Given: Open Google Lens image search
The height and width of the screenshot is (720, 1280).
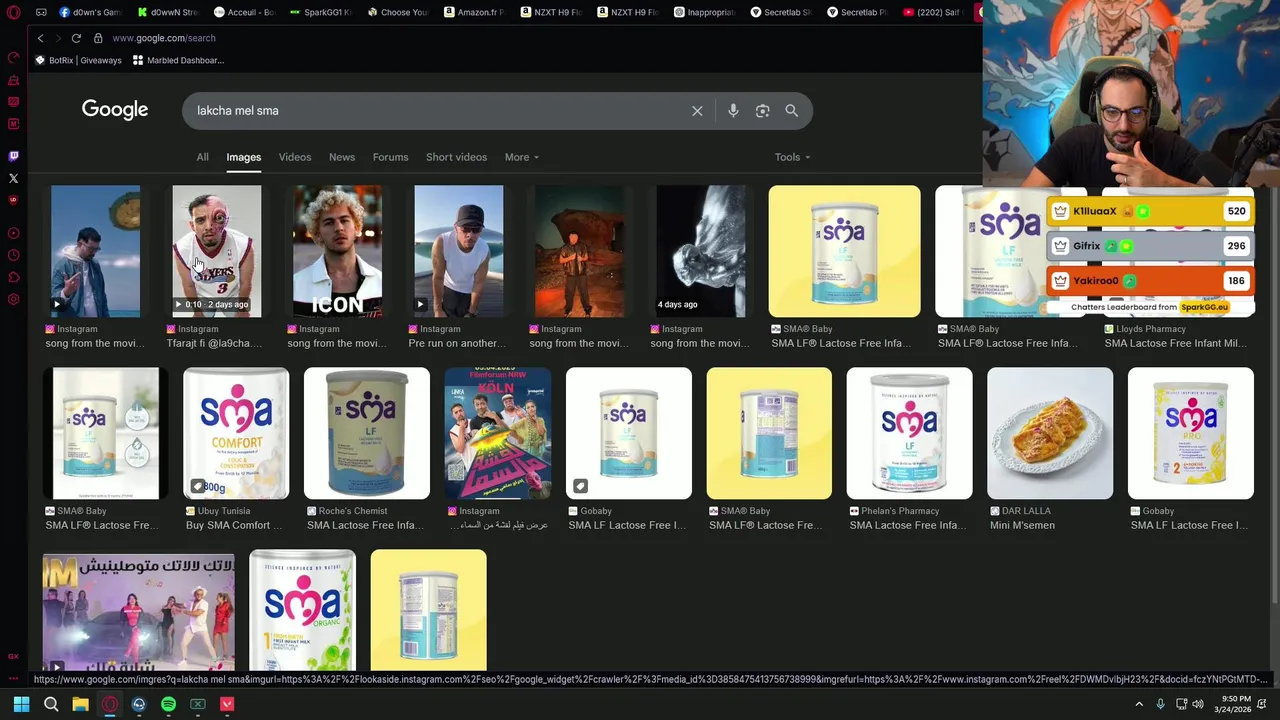Looking at the screenshot, I should [762, 111].
